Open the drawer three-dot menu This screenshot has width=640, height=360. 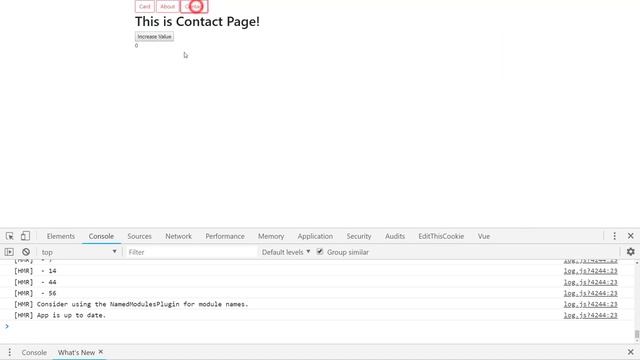[9, 352]
